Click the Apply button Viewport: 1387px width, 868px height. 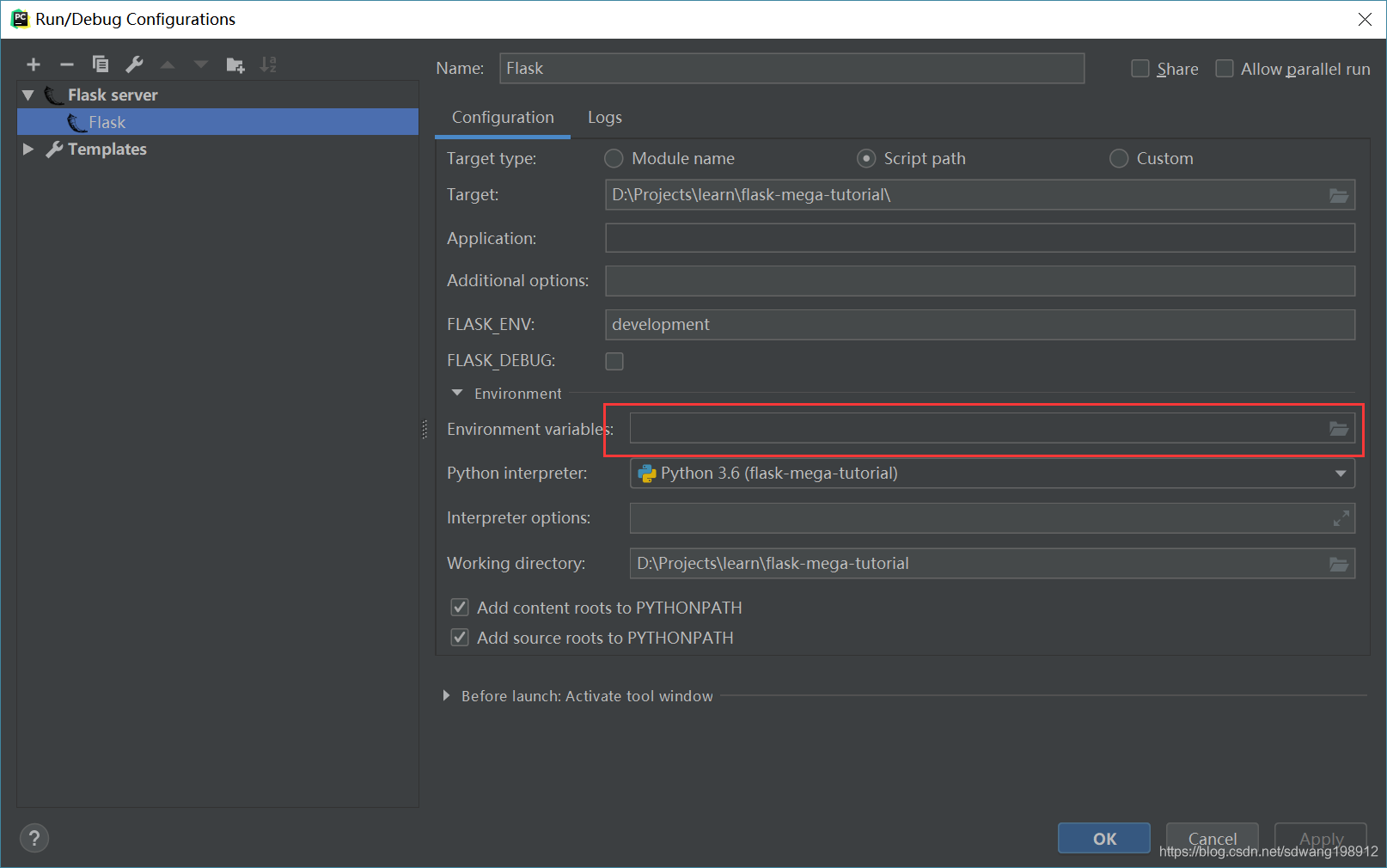[x=1321, y=838]
